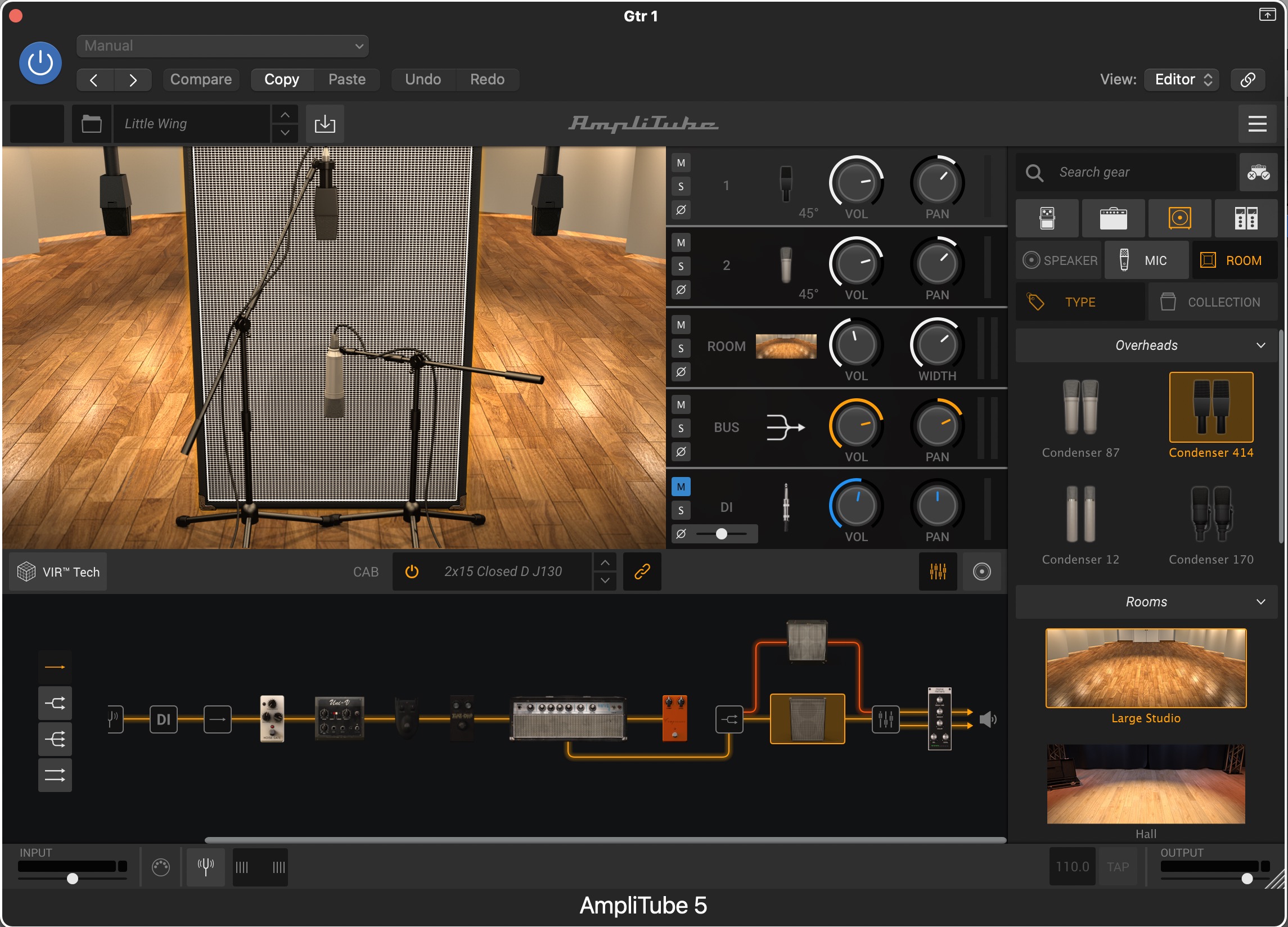Image resolution: width=1288 pixels, height=927 pixels.
Task: Click the Undo button
Action: click(x=423, y=79)
